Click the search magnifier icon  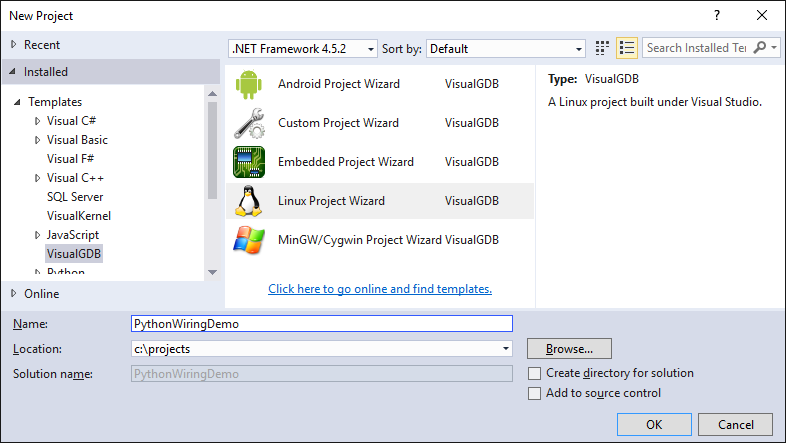coord(762,48)
